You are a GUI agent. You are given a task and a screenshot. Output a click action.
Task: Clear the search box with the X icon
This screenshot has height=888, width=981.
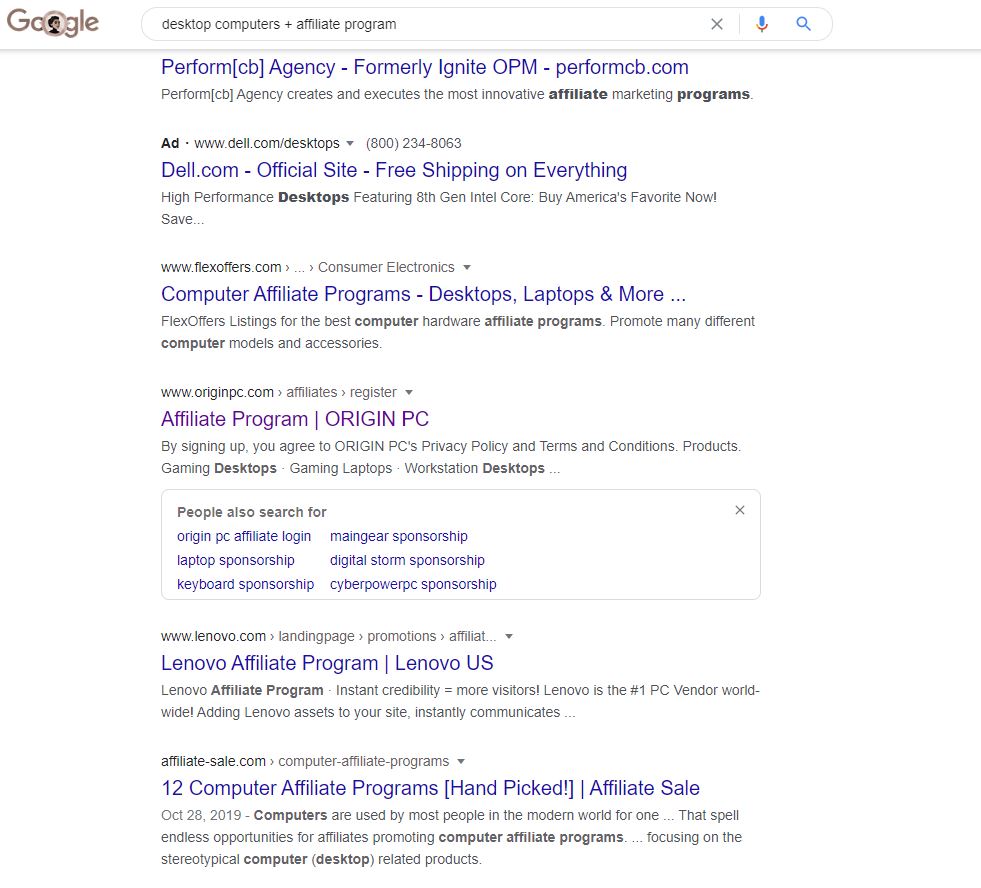[x=717, y=24]
